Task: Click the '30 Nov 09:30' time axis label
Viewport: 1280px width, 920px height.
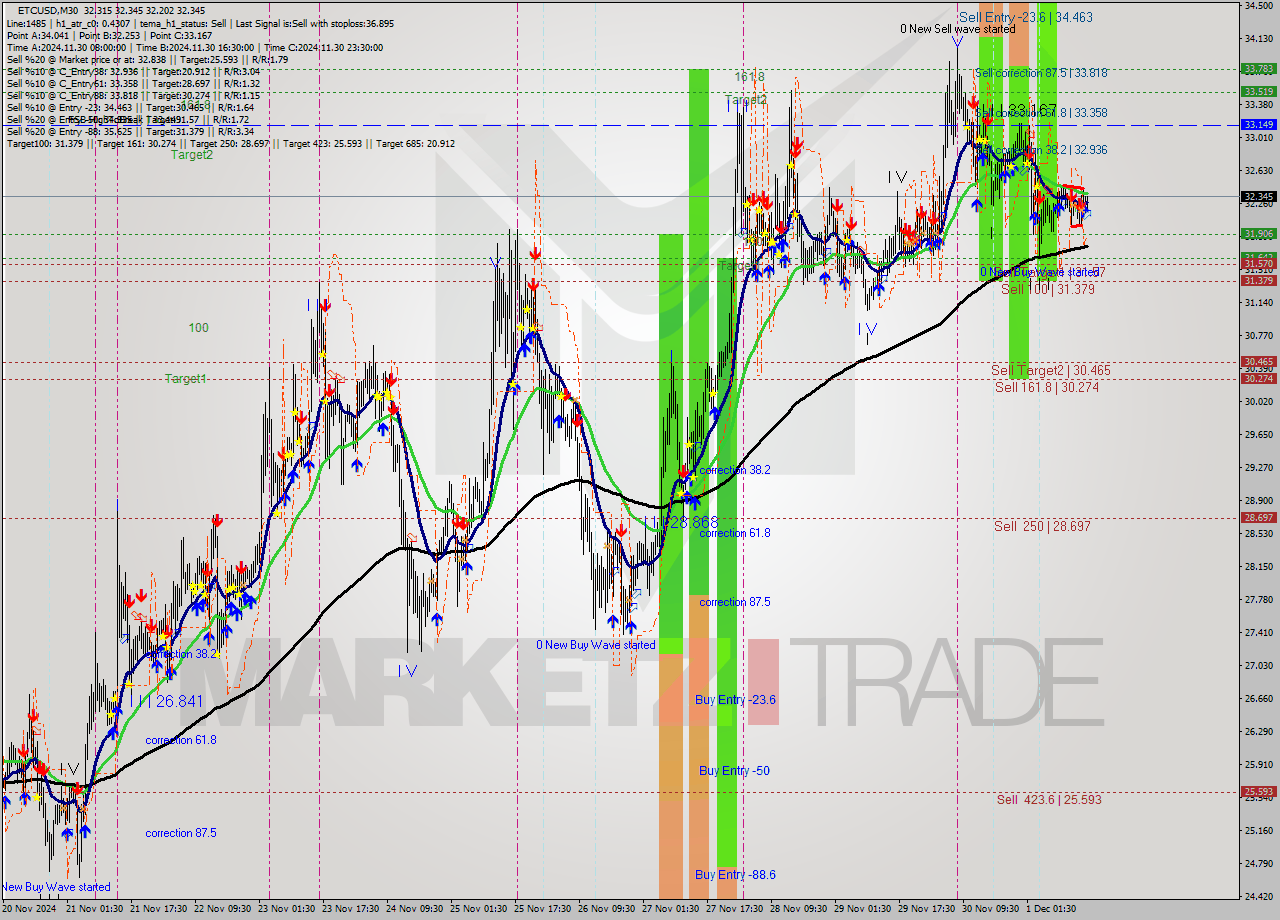Action: point(990,909)
